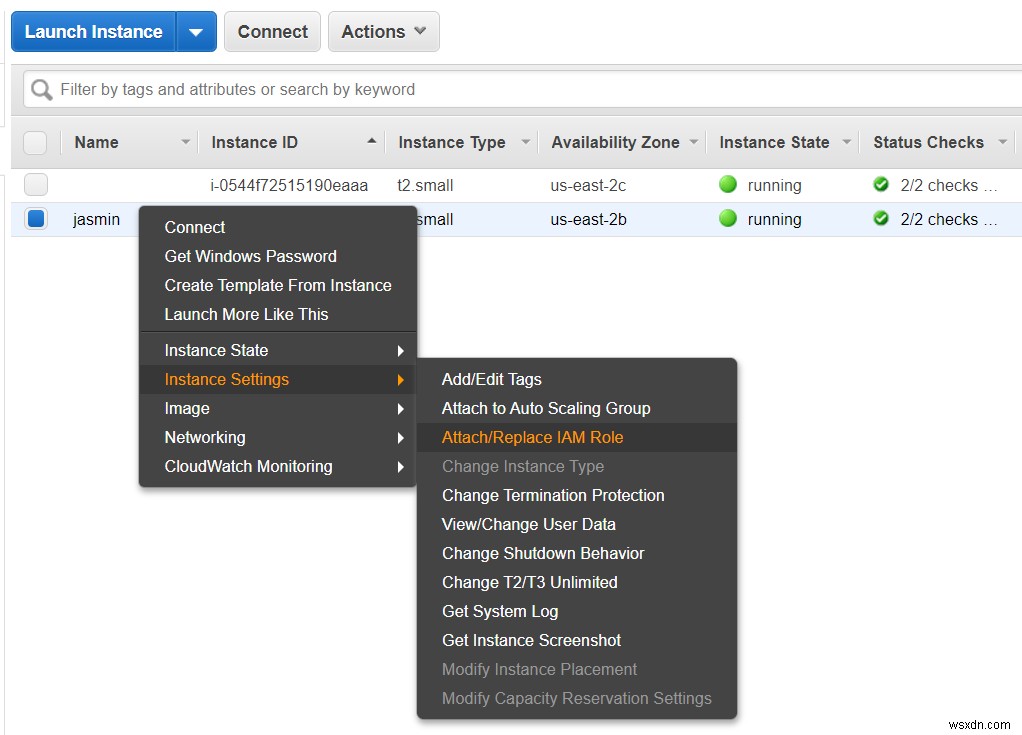Click the running state icon of instance i-0544f72515190eaaa
Image resolution: width=1022 pixels, height=735 pixels.
729,184
